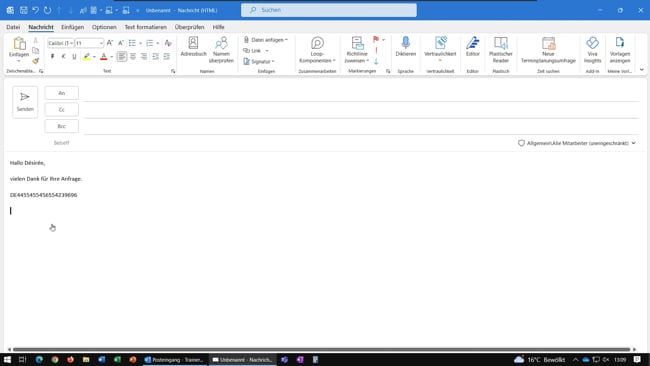650x366 pixels.
Task: Collapse the ribbon with the chevron
Action: 642,70
